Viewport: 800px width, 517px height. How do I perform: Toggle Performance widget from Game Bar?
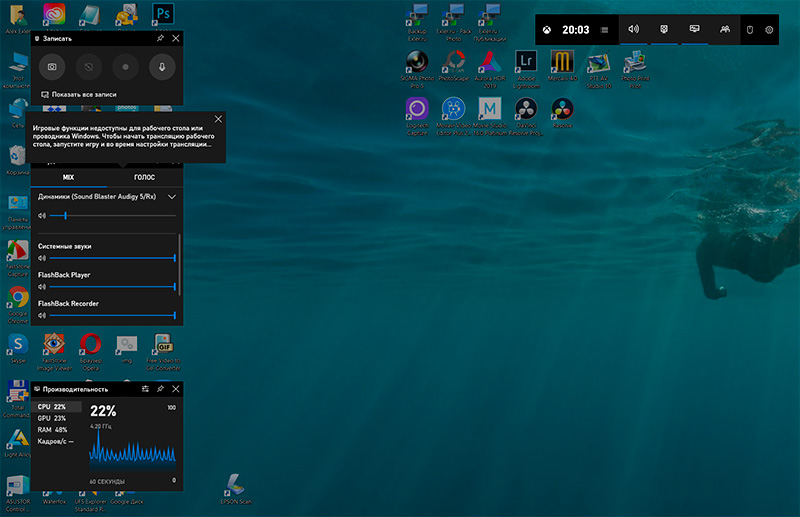click(x=693, y=30)
